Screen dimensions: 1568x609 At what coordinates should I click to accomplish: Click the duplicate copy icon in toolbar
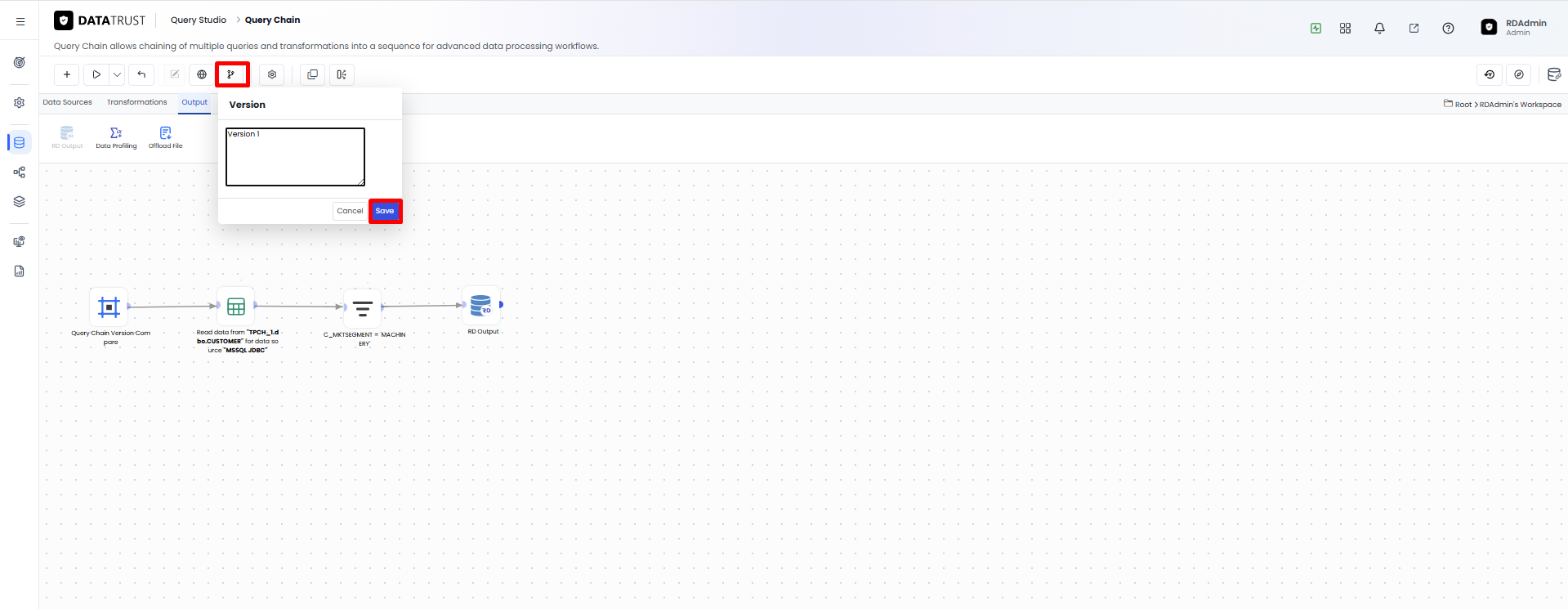(312, 74)
